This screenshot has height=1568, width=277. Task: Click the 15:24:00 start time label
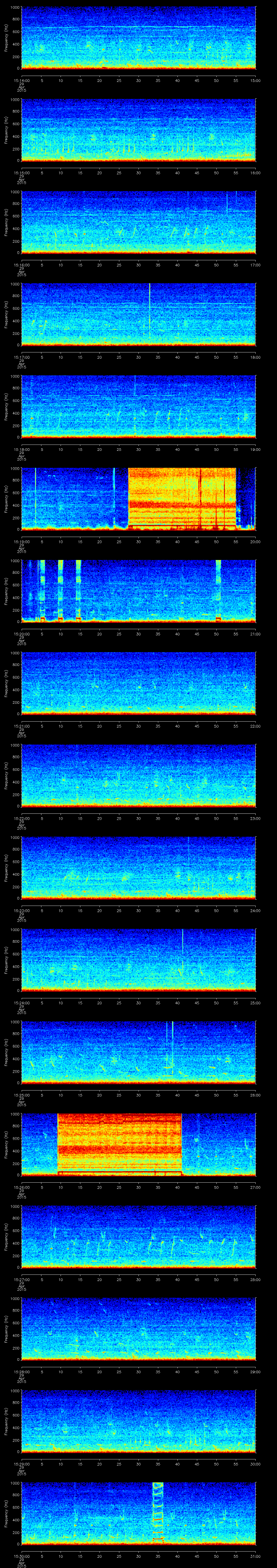coord(21,1003)
